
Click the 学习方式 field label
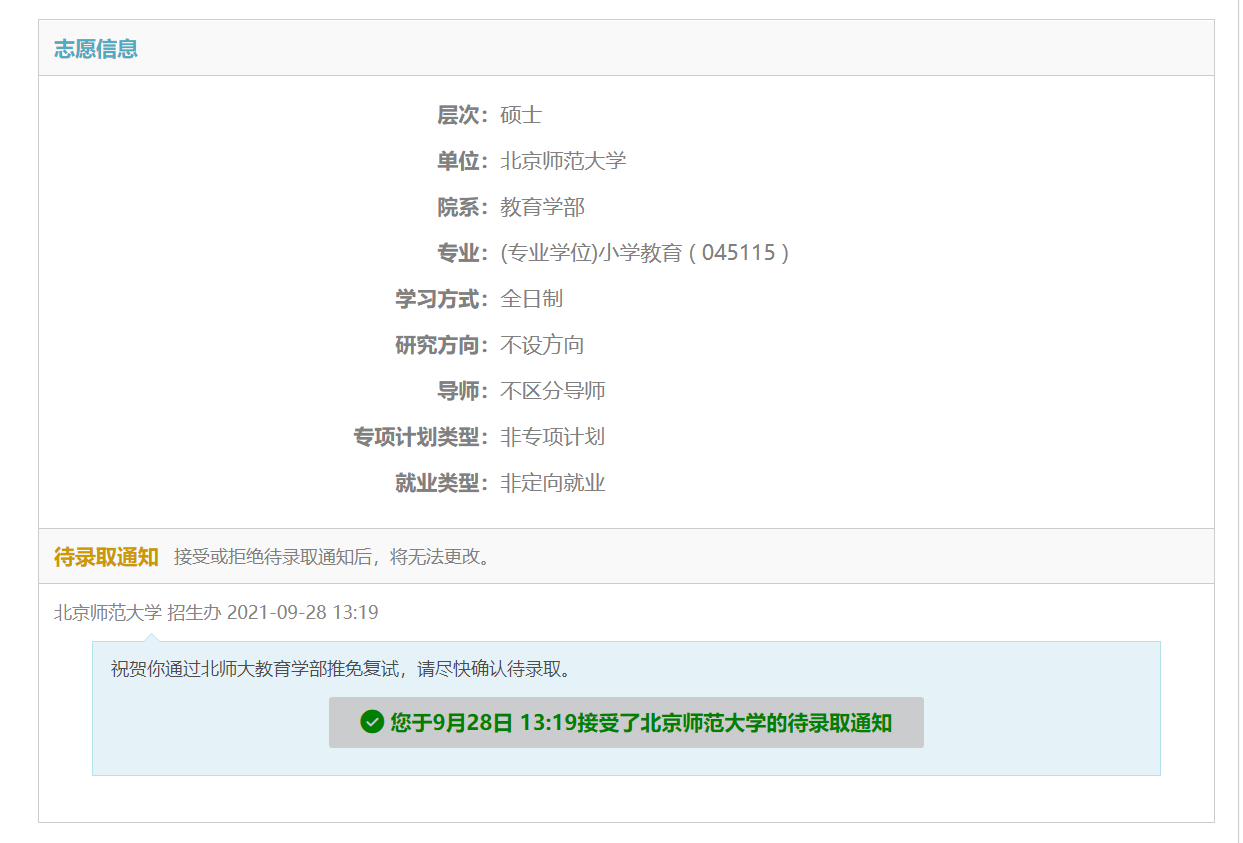click(x=440, y=299)
